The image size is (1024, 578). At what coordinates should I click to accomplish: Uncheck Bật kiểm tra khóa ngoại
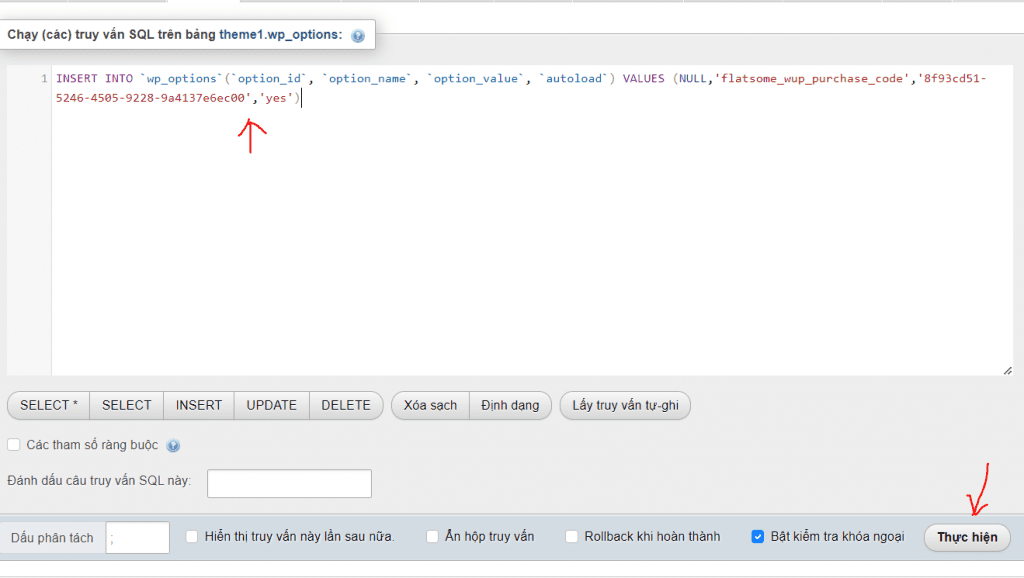(758, 537)
